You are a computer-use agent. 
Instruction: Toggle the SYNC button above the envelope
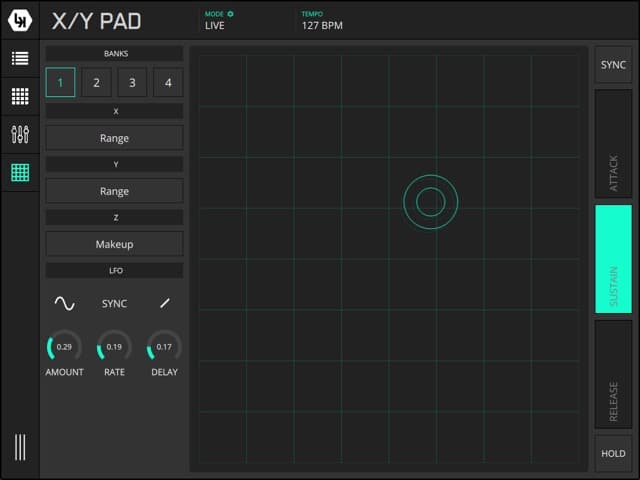[613, 65]
